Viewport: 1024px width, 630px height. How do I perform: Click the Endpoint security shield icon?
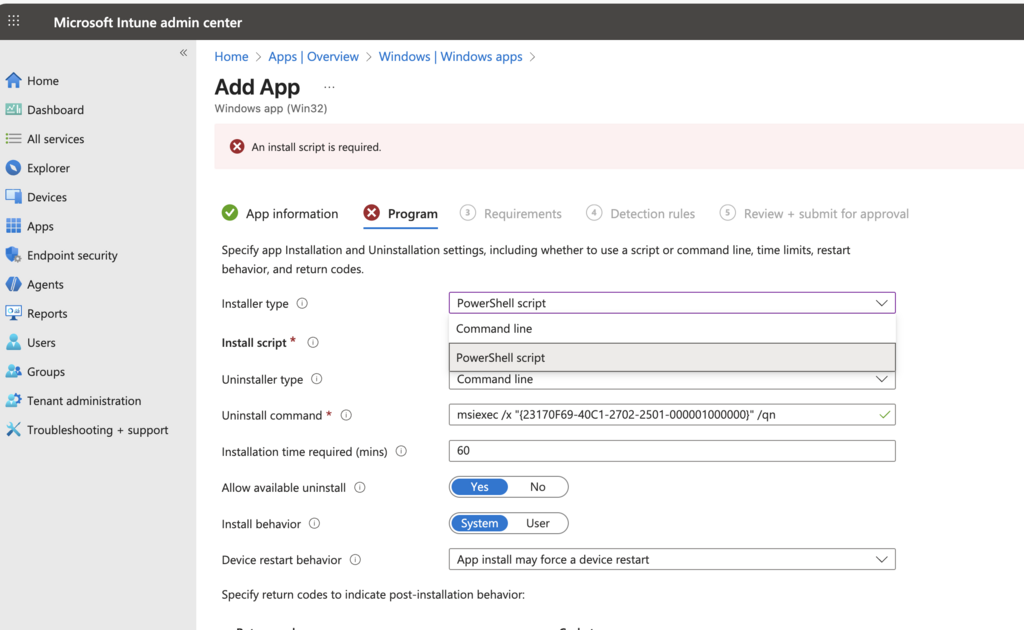pos(13,255)
